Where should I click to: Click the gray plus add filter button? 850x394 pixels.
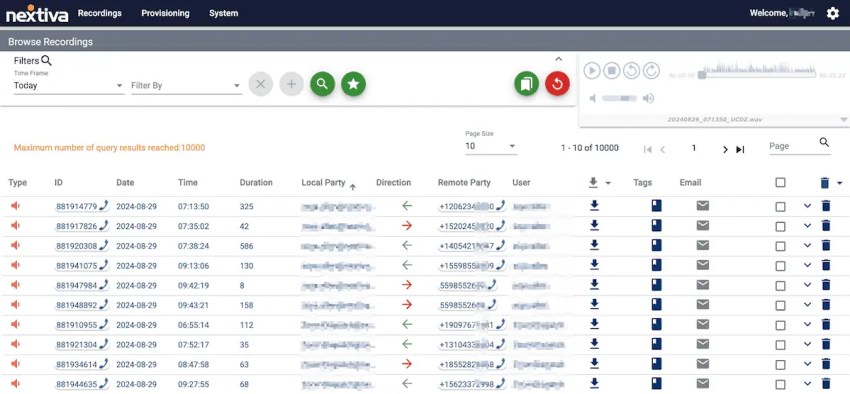click(x=292, y=84)
